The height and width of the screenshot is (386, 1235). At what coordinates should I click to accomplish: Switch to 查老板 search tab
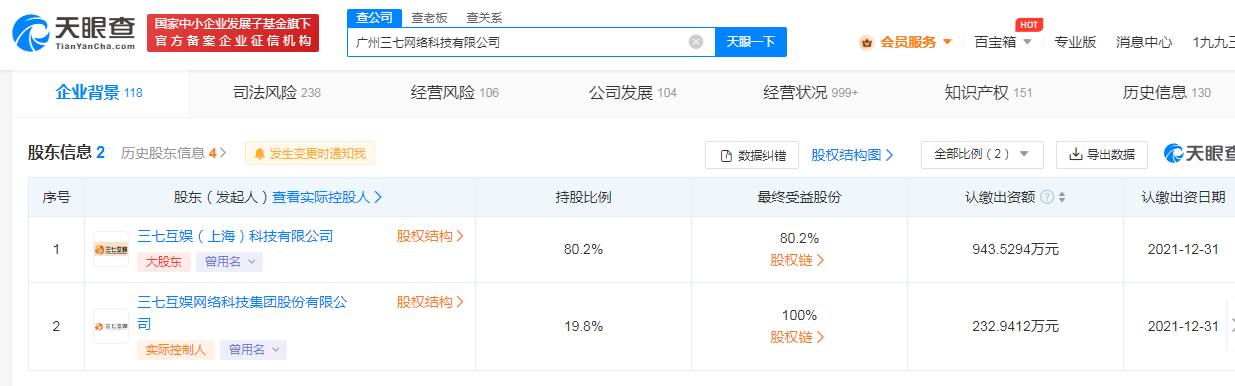pyautogui.click(x=430, y=18)
